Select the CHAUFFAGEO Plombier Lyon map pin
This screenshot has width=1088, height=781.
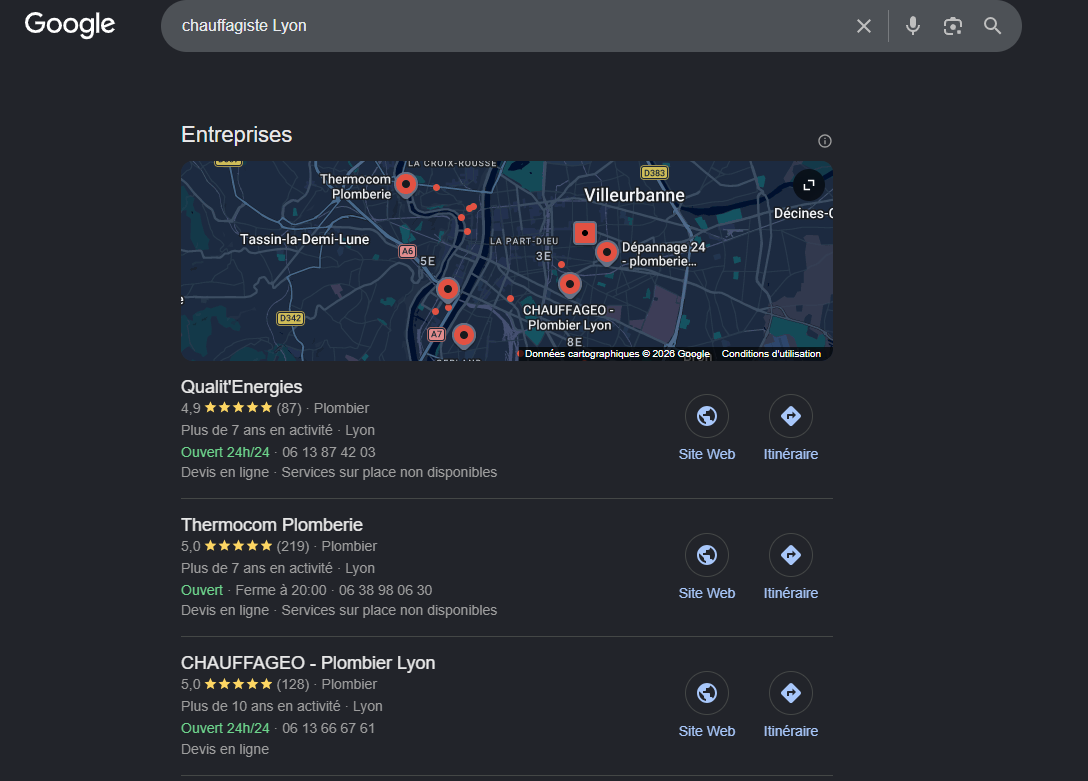[570, 285]
